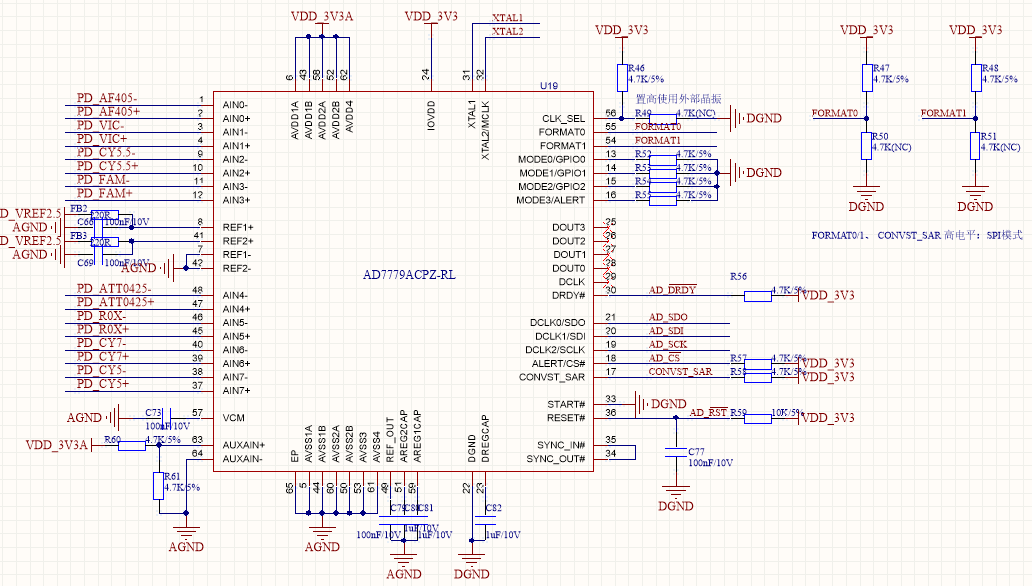Select the AUXAIN+ pin name
The height and width of the screenshot is (586, 1032).
pyautogui.click(x=244, y=445)
